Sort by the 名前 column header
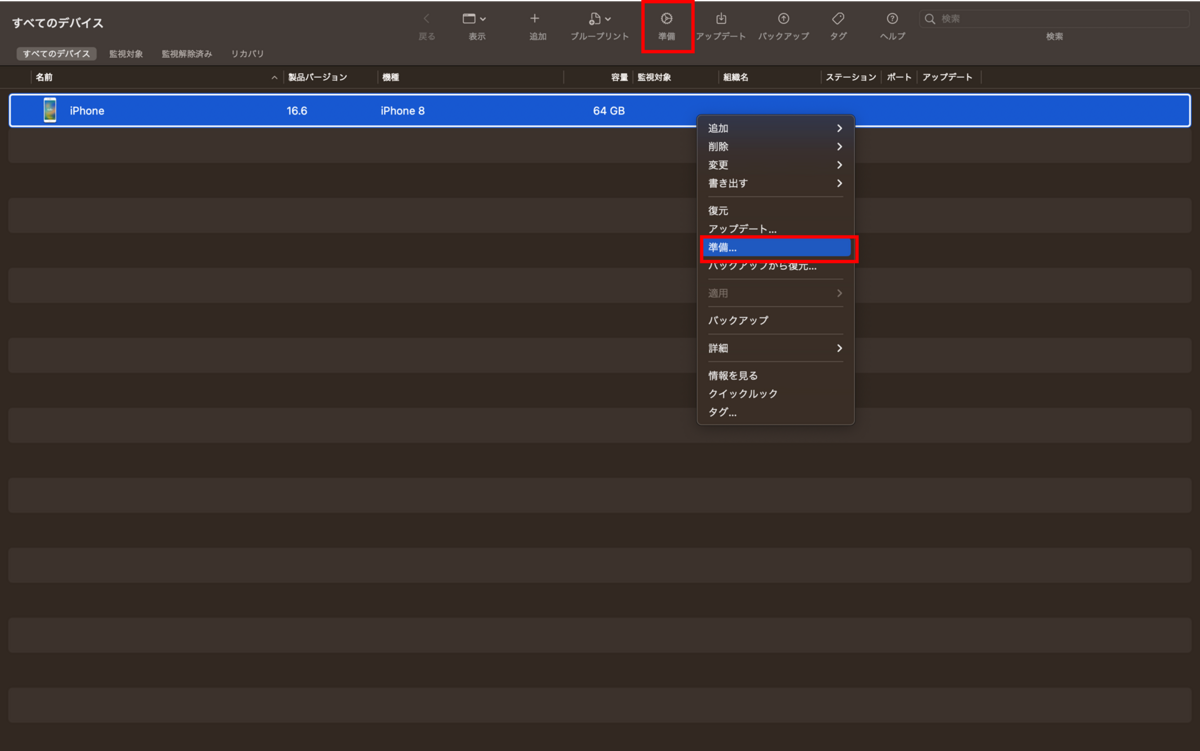The image size is (1200, 751). [45, 77]
